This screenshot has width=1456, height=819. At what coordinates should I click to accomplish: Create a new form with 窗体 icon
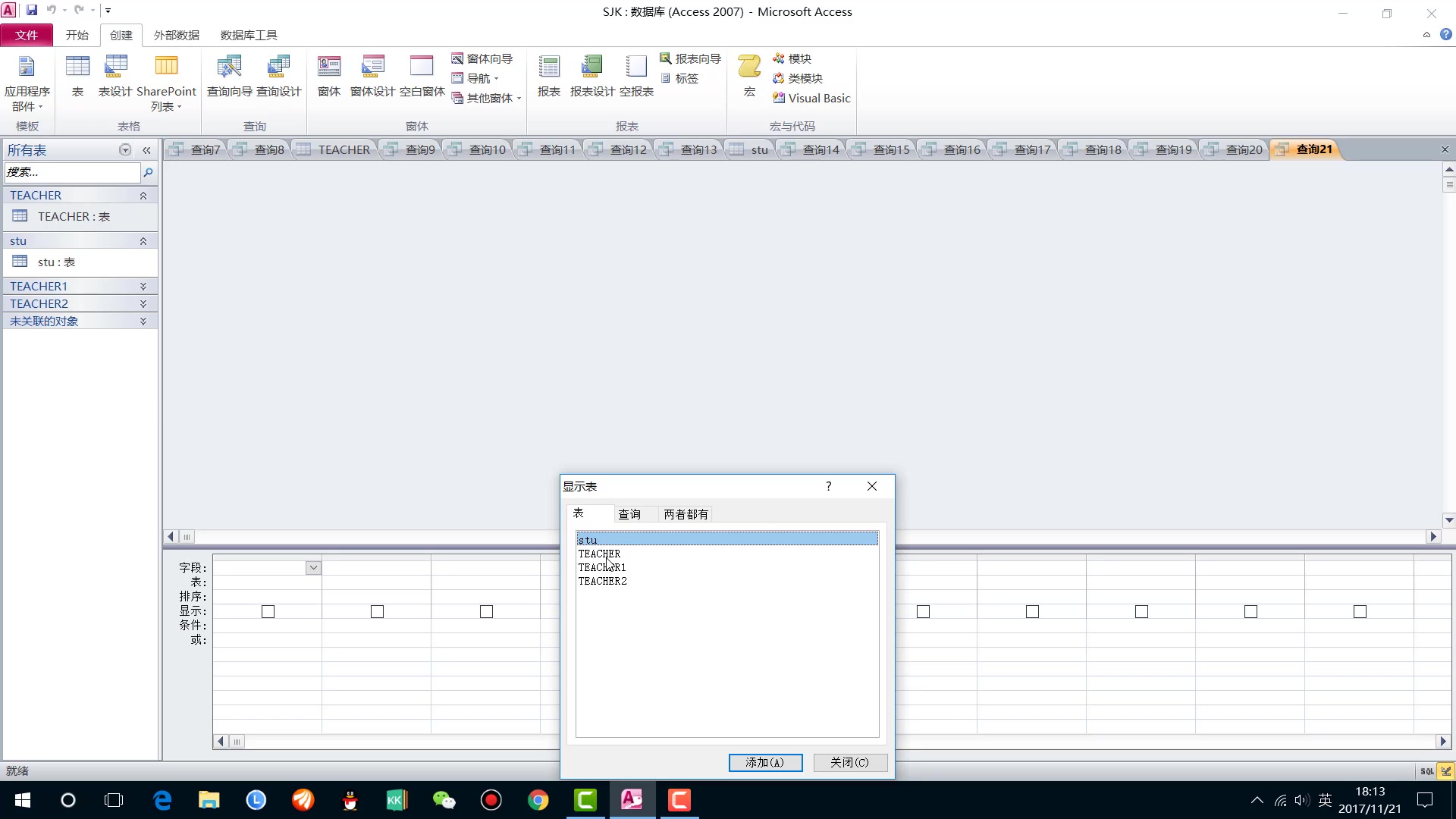pyautogui.click(x=329, y=76)
